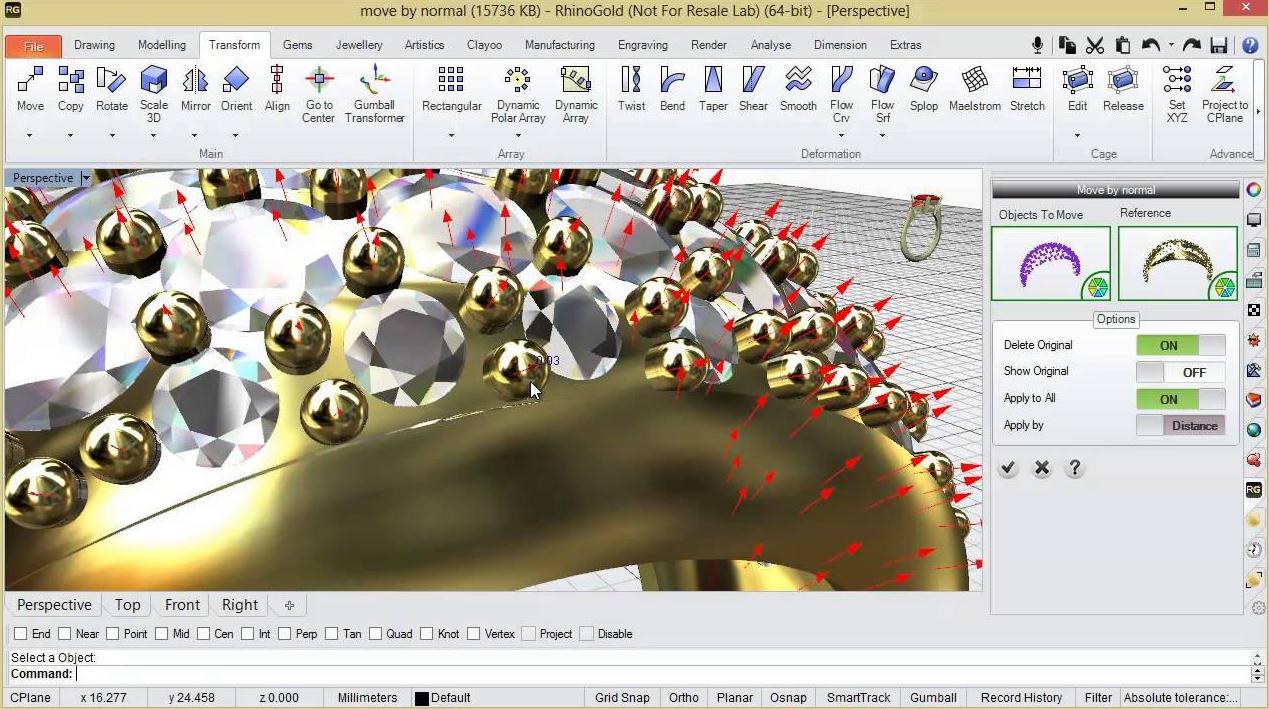Switch to the Gems ribbon tab
1269x709 pixels.
[x=298, y=45]
